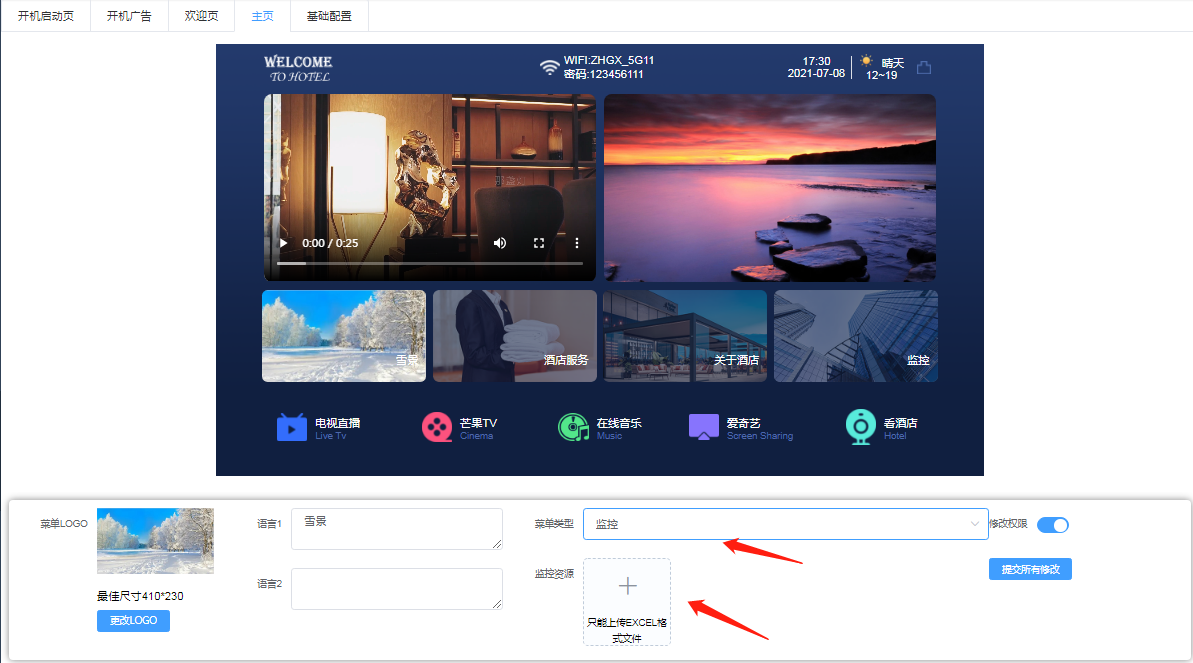The height and width of the screenshot is (663, 1193).
Task: Mute the video with the volume icon
Action: [x=500, y=243]
